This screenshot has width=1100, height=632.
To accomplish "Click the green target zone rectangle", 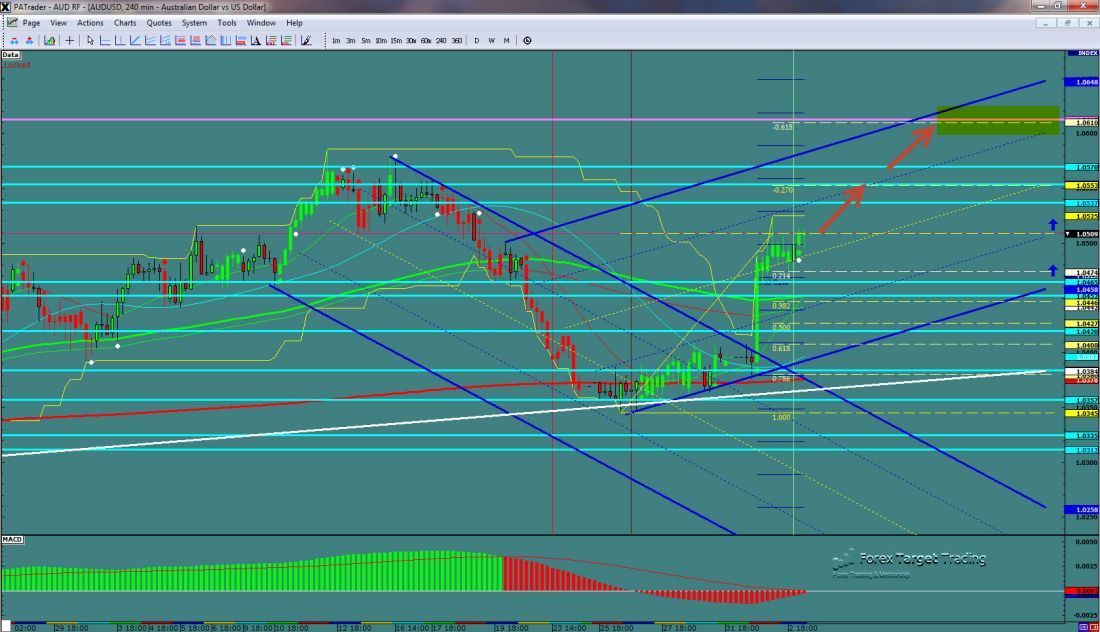I will [x=996, y=119].
